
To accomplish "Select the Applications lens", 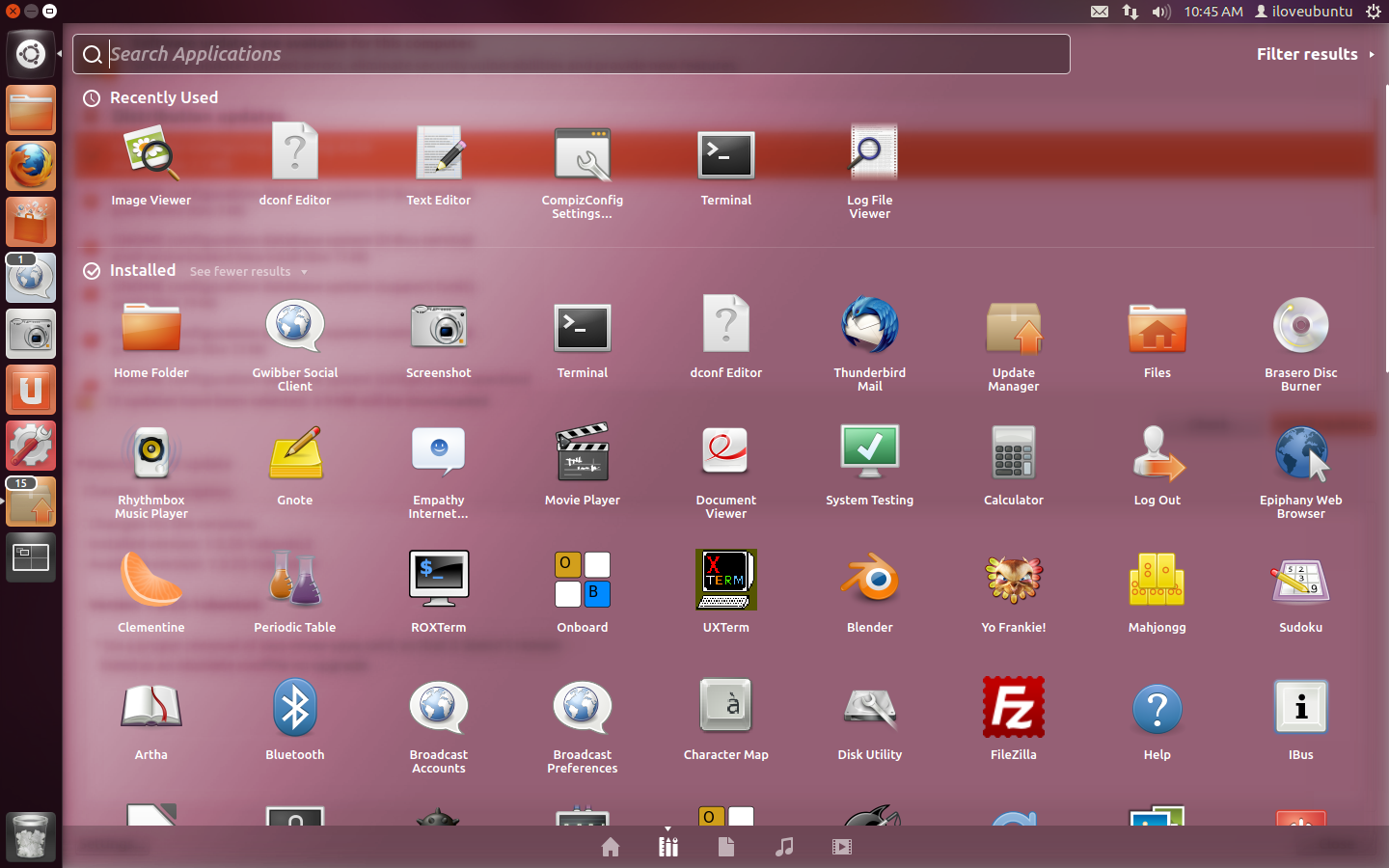I will click(x=668, y=847).
